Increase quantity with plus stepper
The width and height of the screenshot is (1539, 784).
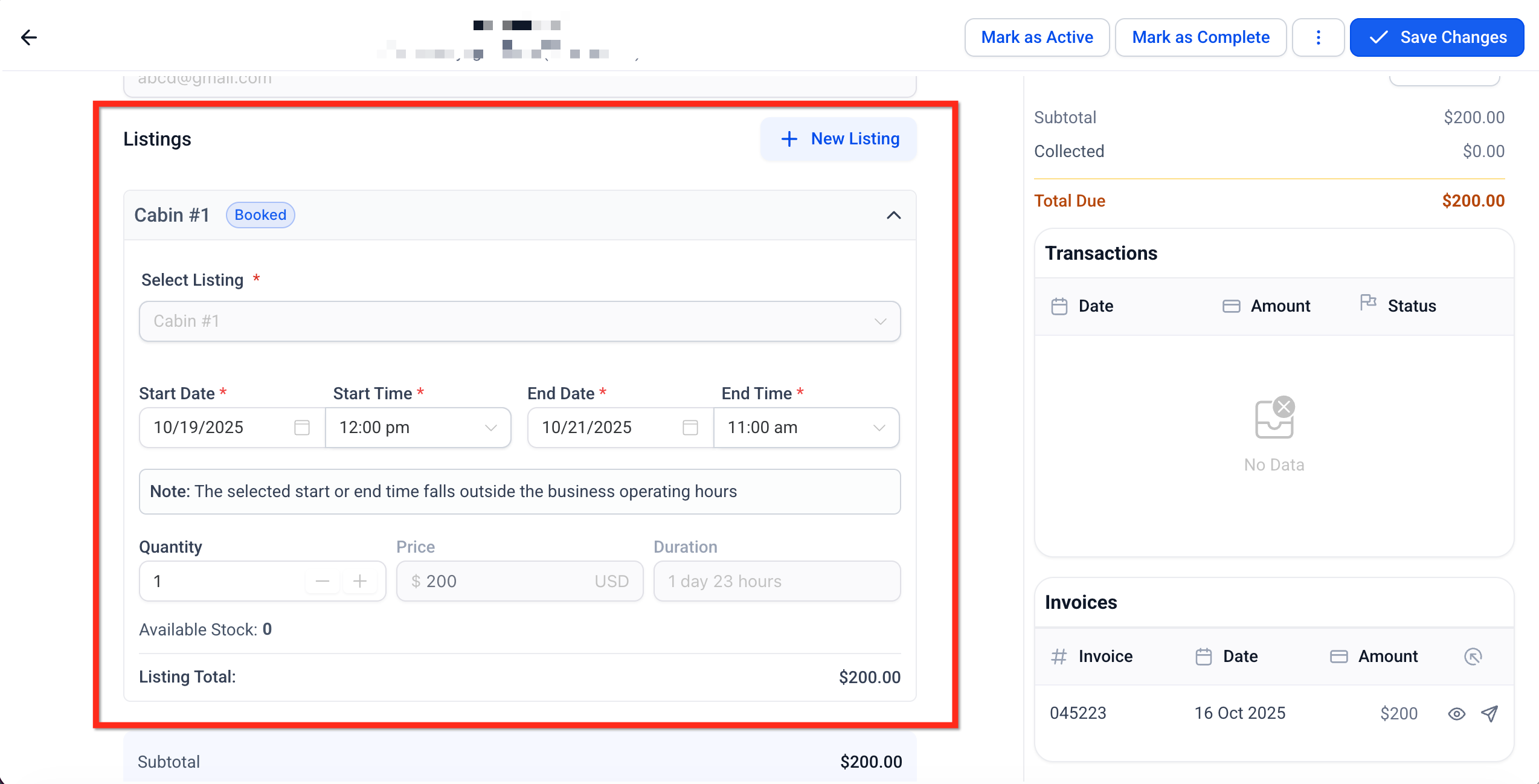click(360, 581)
